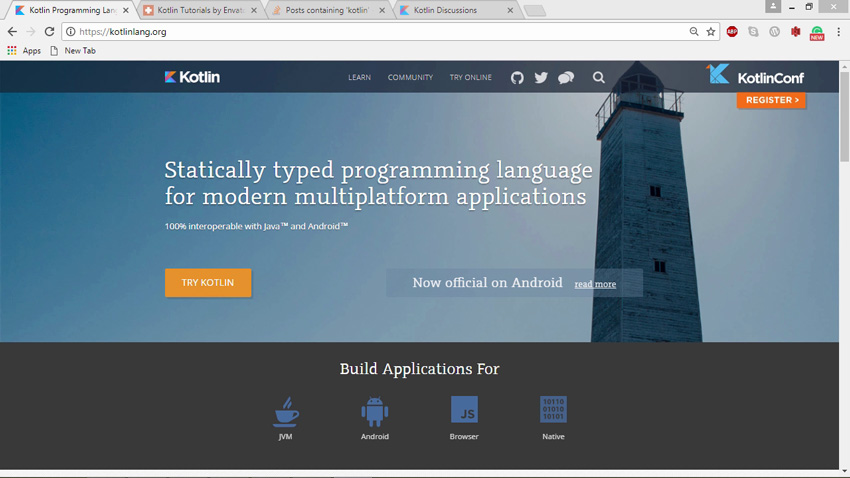The width and height of the screenshot is (850, 478).
Task: Open Kotlin GitHub icon in navbar
Action: tap(517, 77)
